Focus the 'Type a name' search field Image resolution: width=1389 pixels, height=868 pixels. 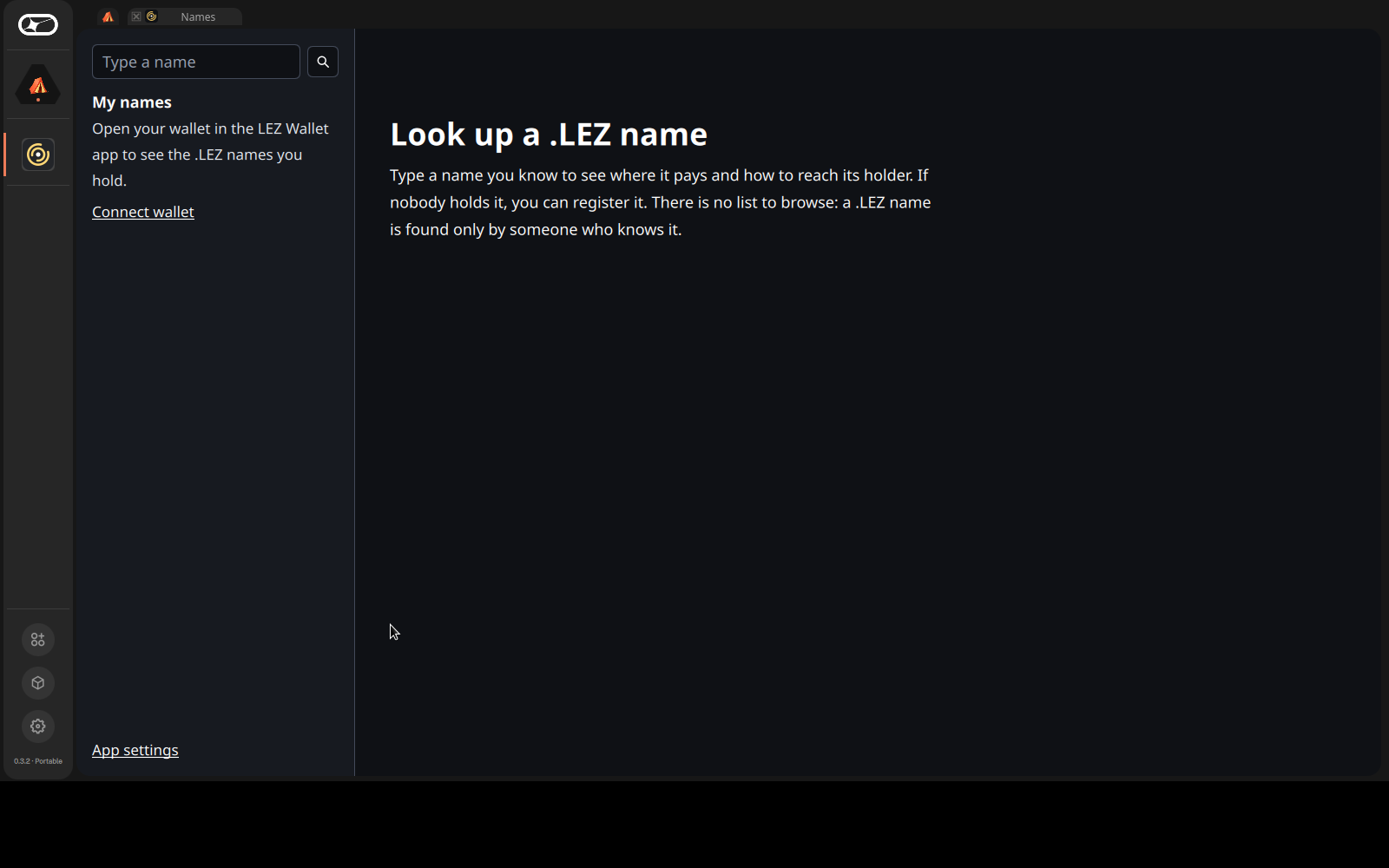point(196,62)
